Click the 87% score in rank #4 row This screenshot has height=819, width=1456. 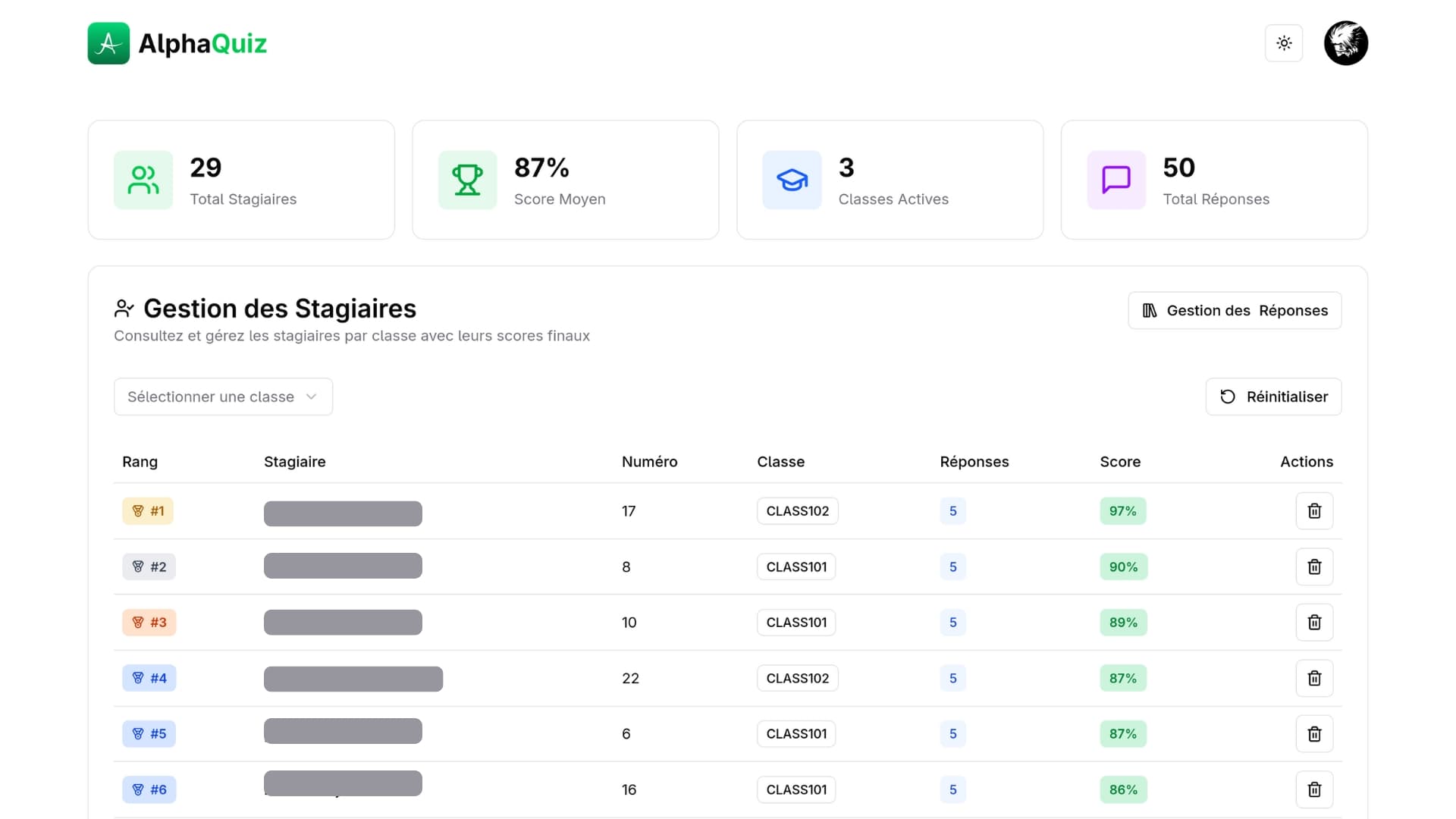pos(1123,678)
